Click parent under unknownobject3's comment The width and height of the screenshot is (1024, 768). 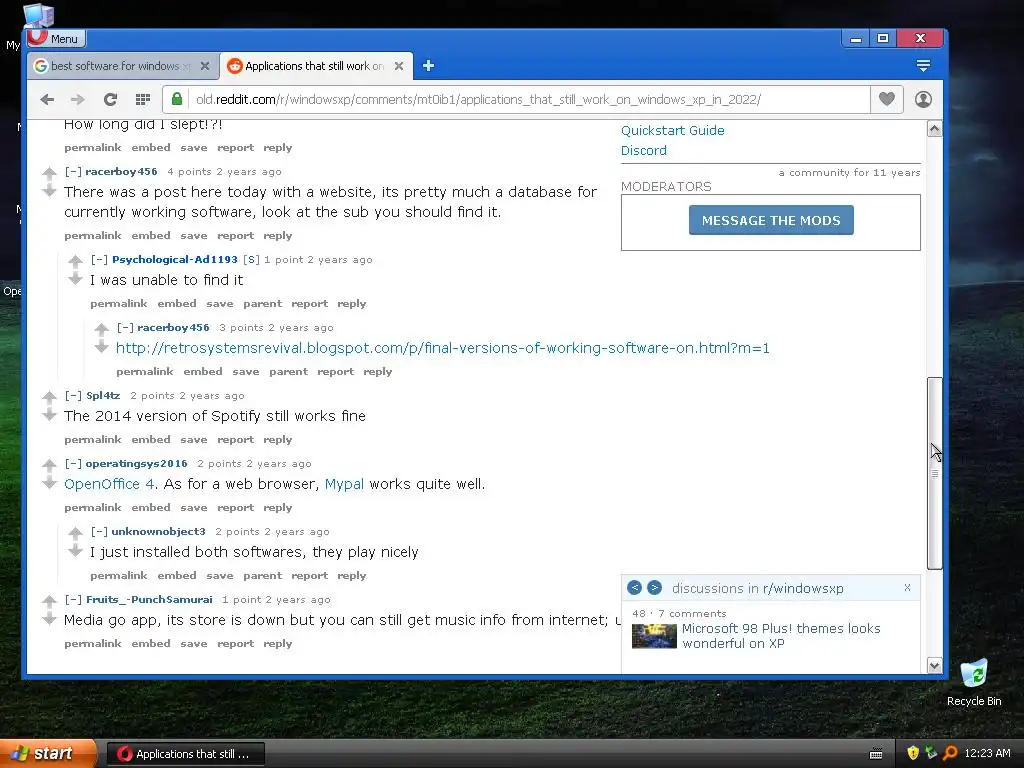click(x=263, y=575)
